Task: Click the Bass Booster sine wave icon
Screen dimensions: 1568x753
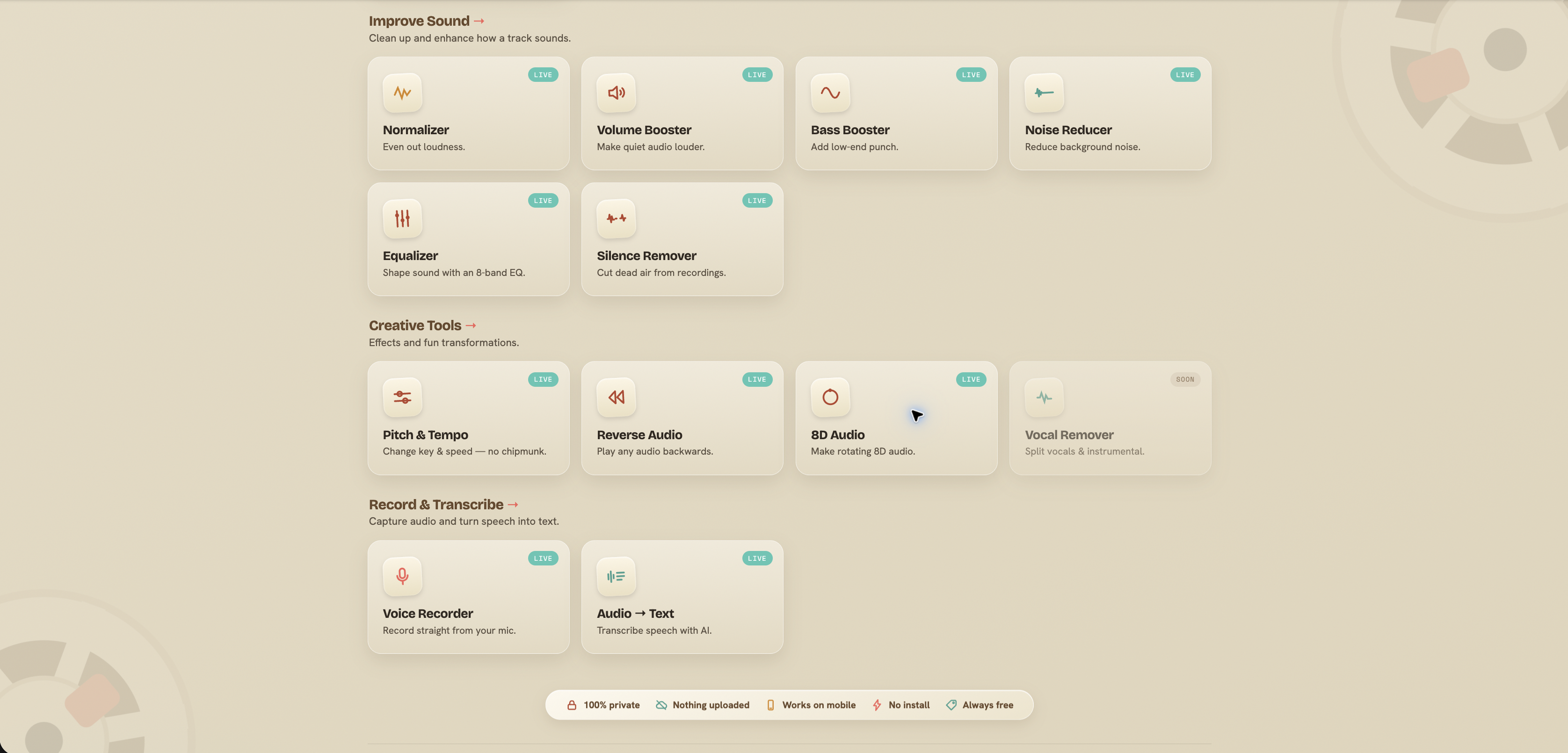Action: tap(830, 93)
